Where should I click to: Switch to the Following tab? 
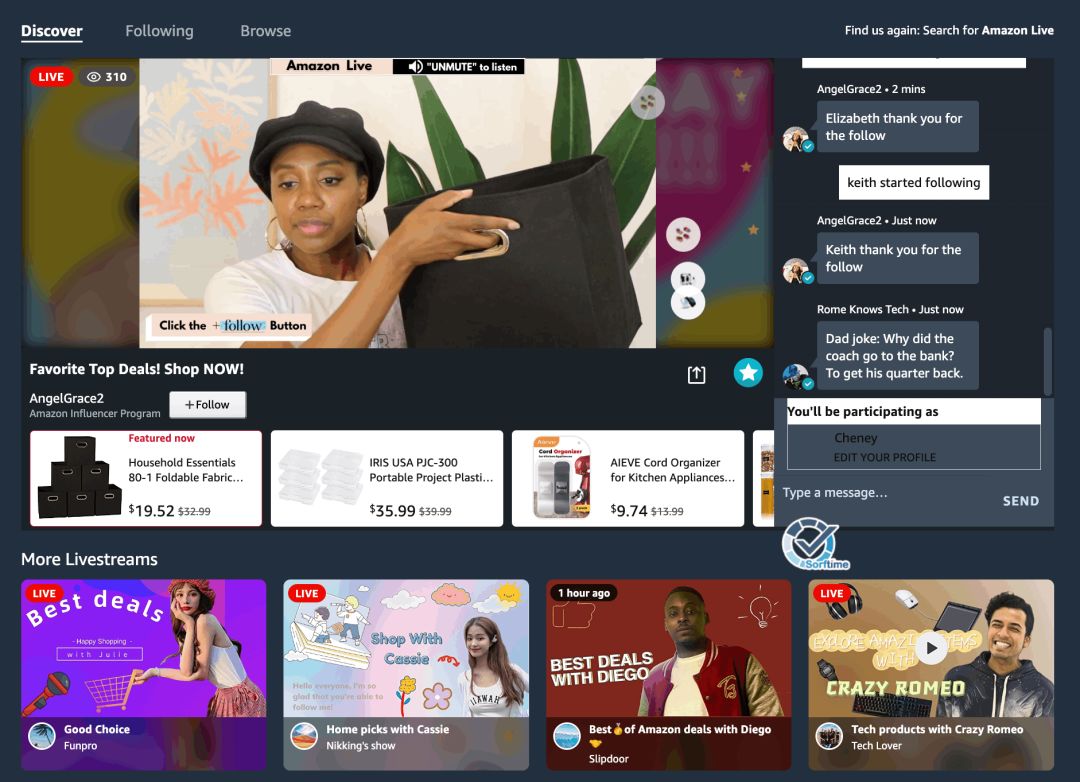pyautogui.click(x=159, y=31)
